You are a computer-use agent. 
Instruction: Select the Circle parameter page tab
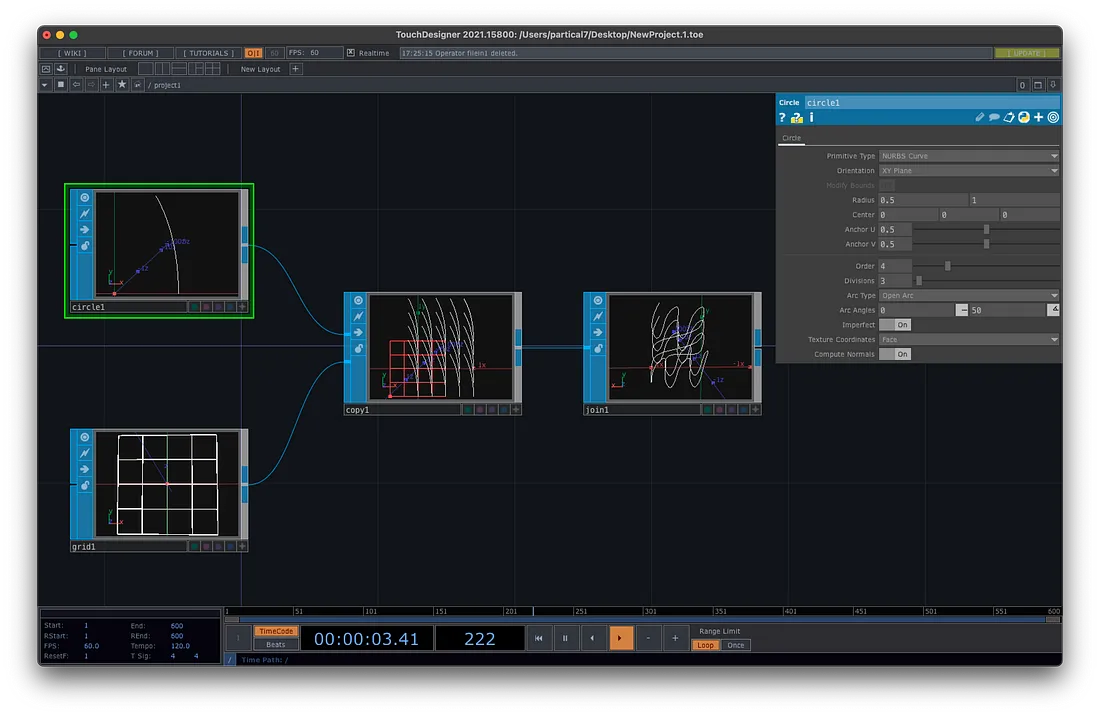(x=792, y=138)
